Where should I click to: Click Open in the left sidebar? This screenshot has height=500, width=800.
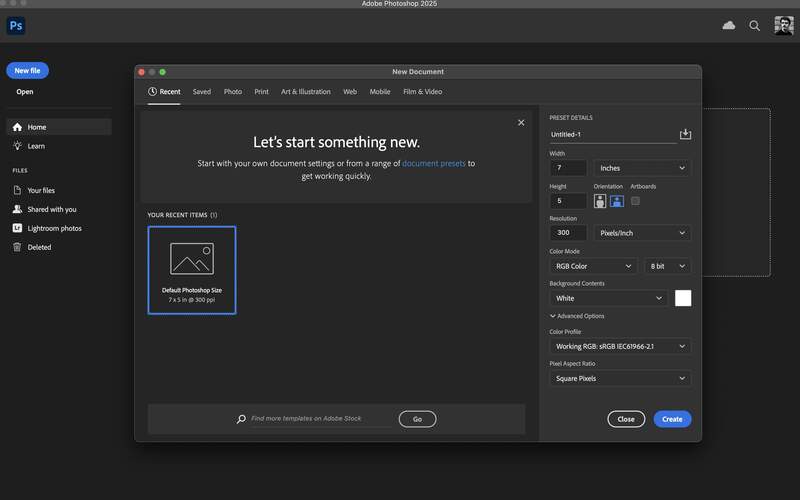point(24,92)
